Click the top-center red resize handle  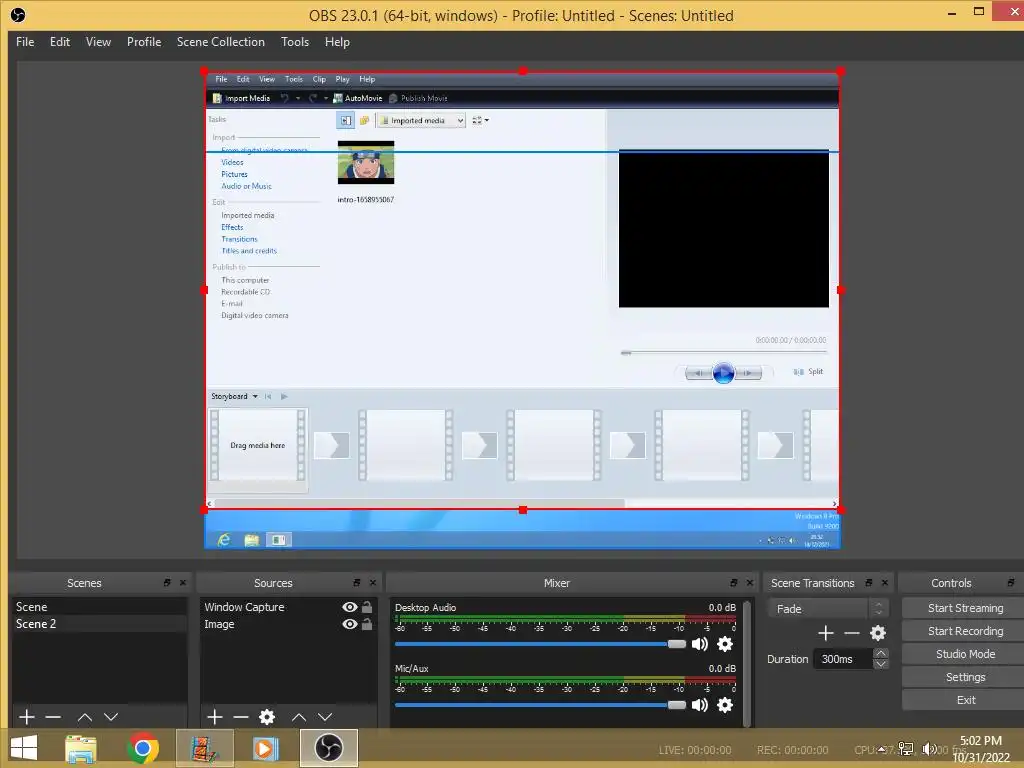coord(522,71)
